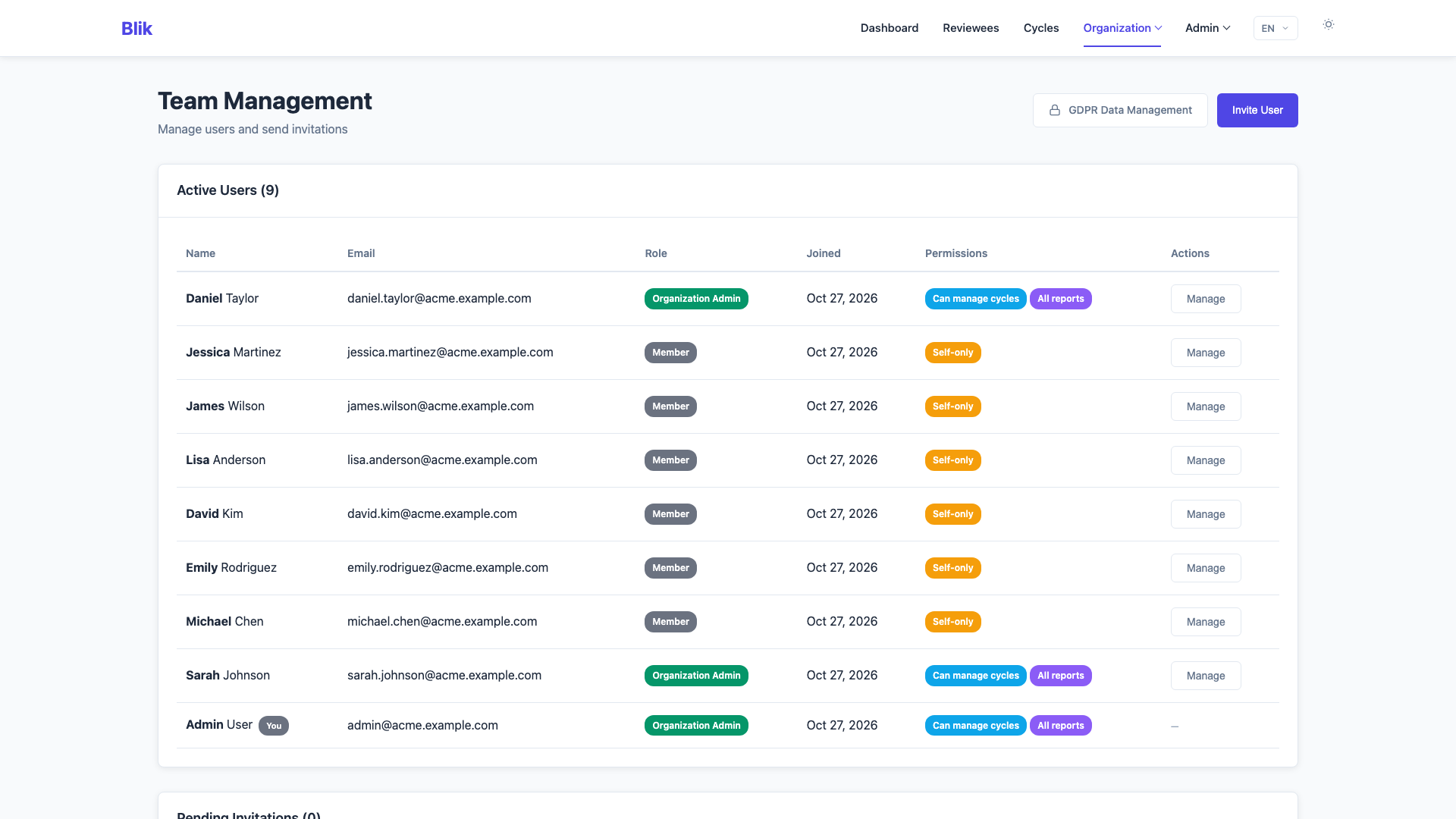Viewport: 1456px width, 819px height.
Task: Click David Kim's name
Action: coord(214,513)
